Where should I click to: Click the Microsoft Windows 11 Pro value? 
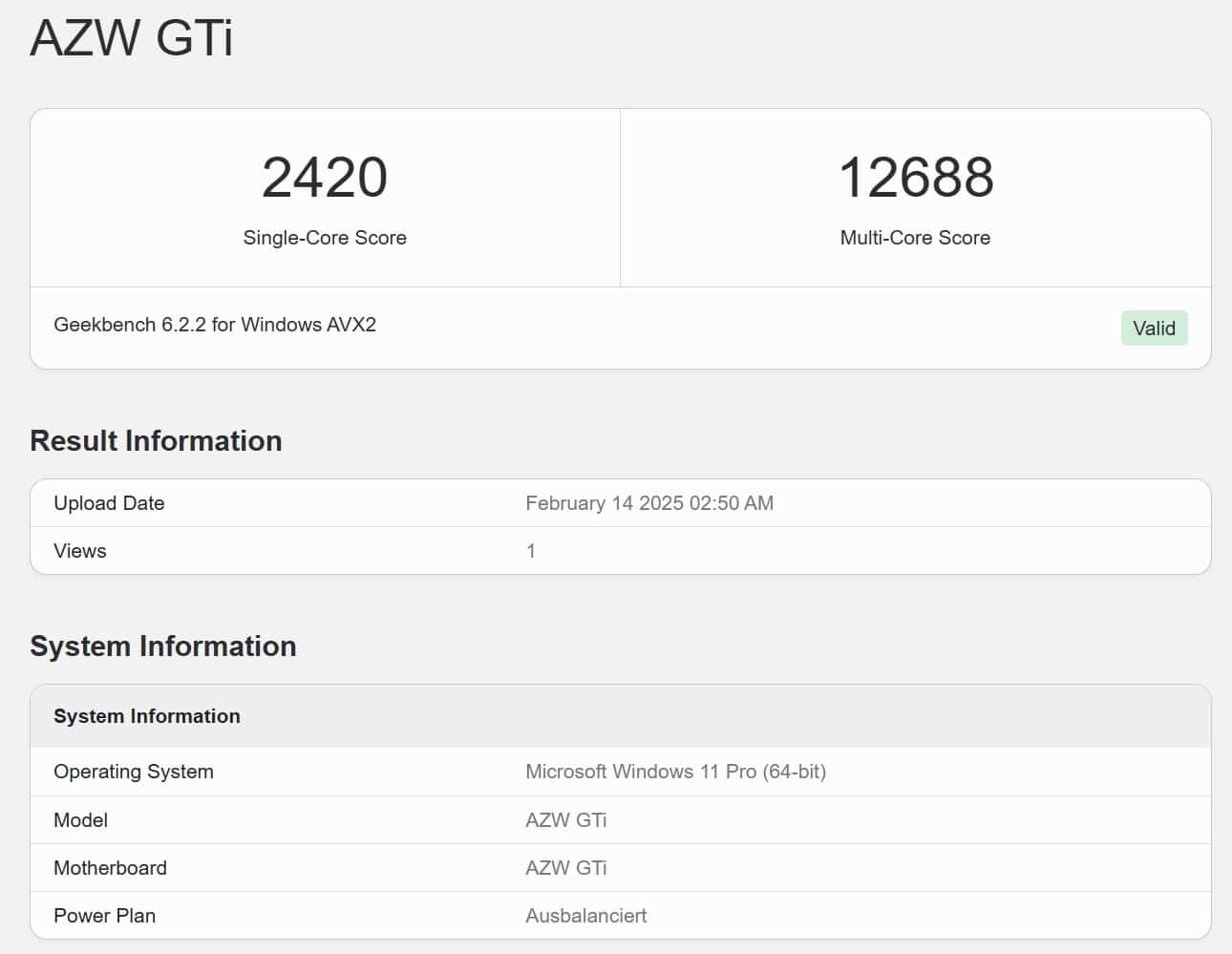(675, 772)
